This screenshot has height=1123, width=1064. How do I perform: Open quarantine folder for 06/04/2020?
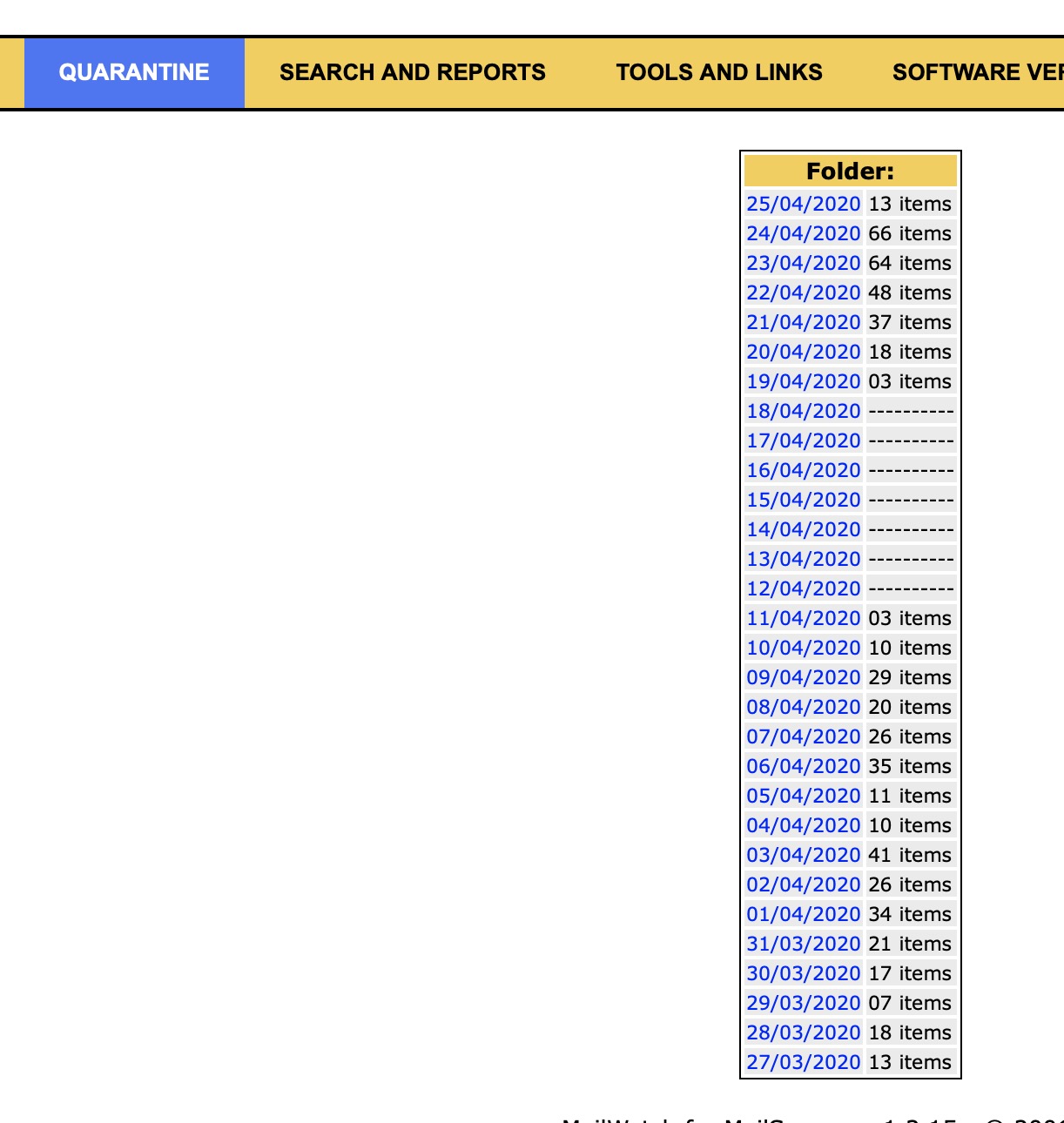pyautogui.click(x=804, y=765)
